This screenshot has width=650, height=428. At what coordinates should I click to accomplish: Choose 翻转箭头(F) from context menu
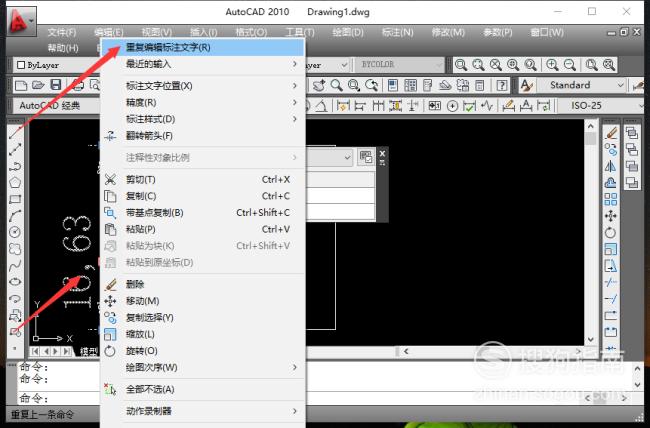click(203, 136)
